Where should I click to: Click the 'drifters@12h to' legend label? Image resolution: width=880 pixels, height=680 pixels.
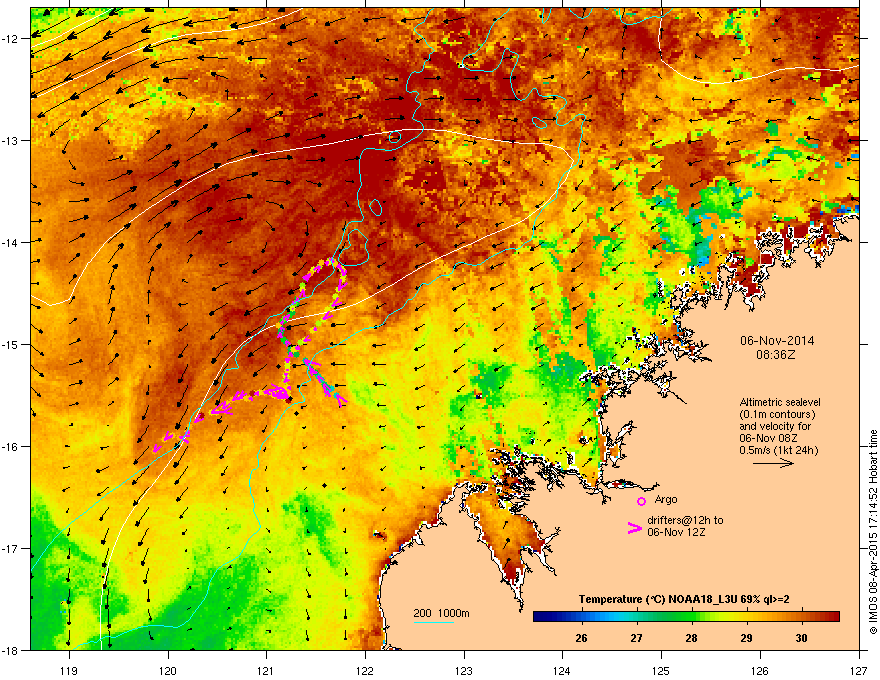coord(685,520)
